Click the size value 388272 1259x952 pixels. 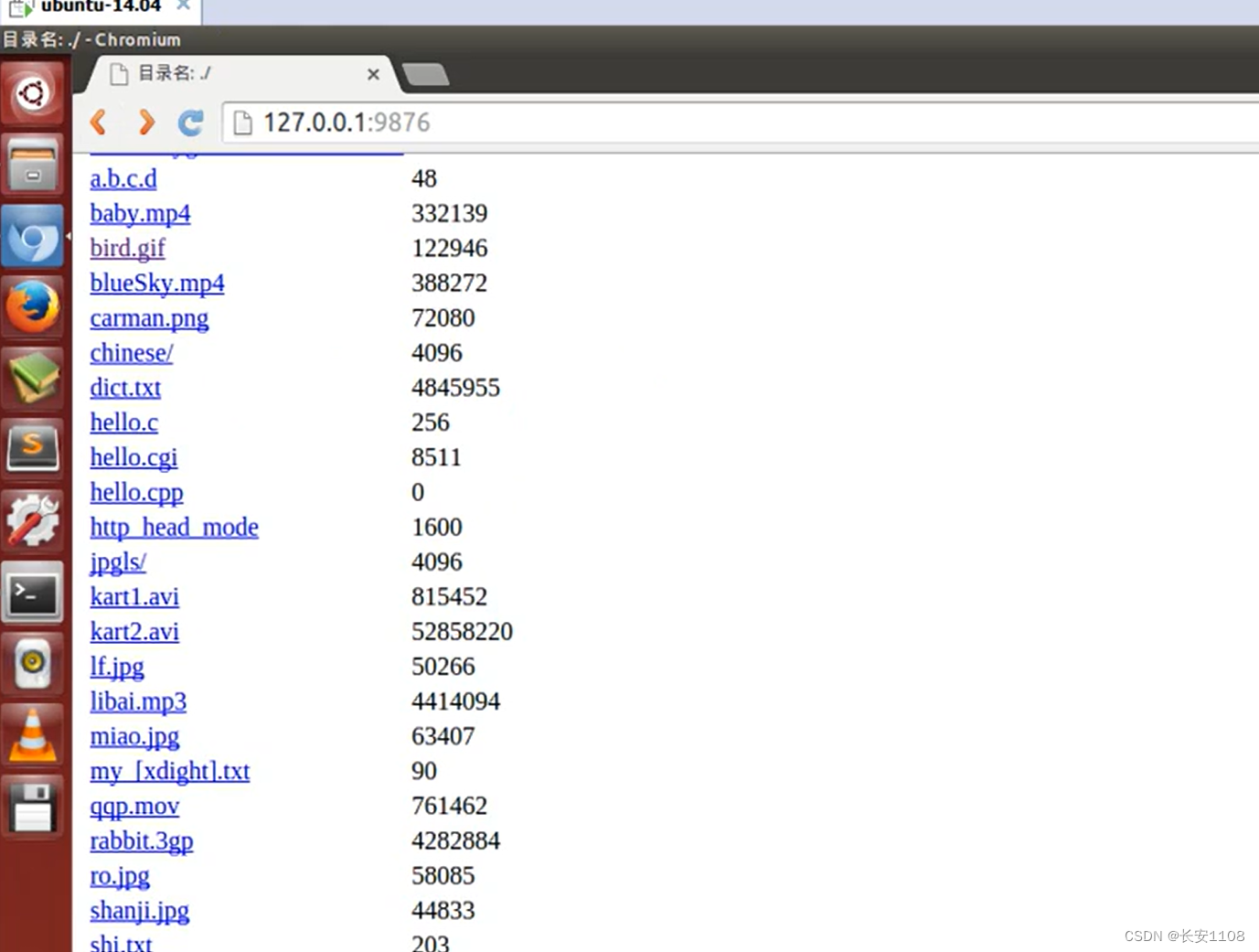coord(449,283)
